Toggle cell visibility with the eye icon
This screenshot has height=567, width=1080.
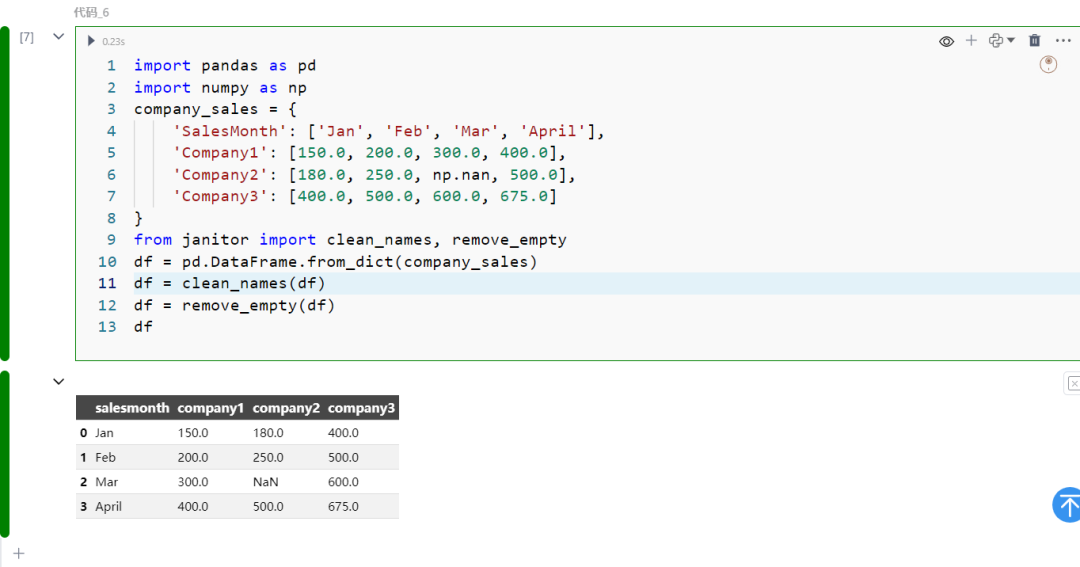point(946,41)
